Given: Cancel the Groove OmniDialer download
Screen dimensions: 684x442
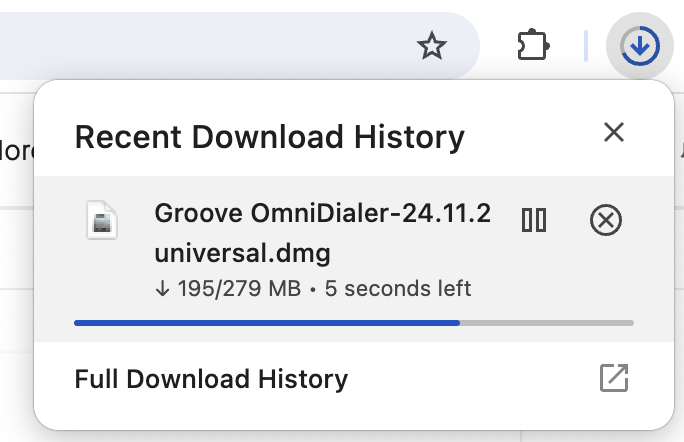Looking at the screenshot, I should tap(605, 220).
